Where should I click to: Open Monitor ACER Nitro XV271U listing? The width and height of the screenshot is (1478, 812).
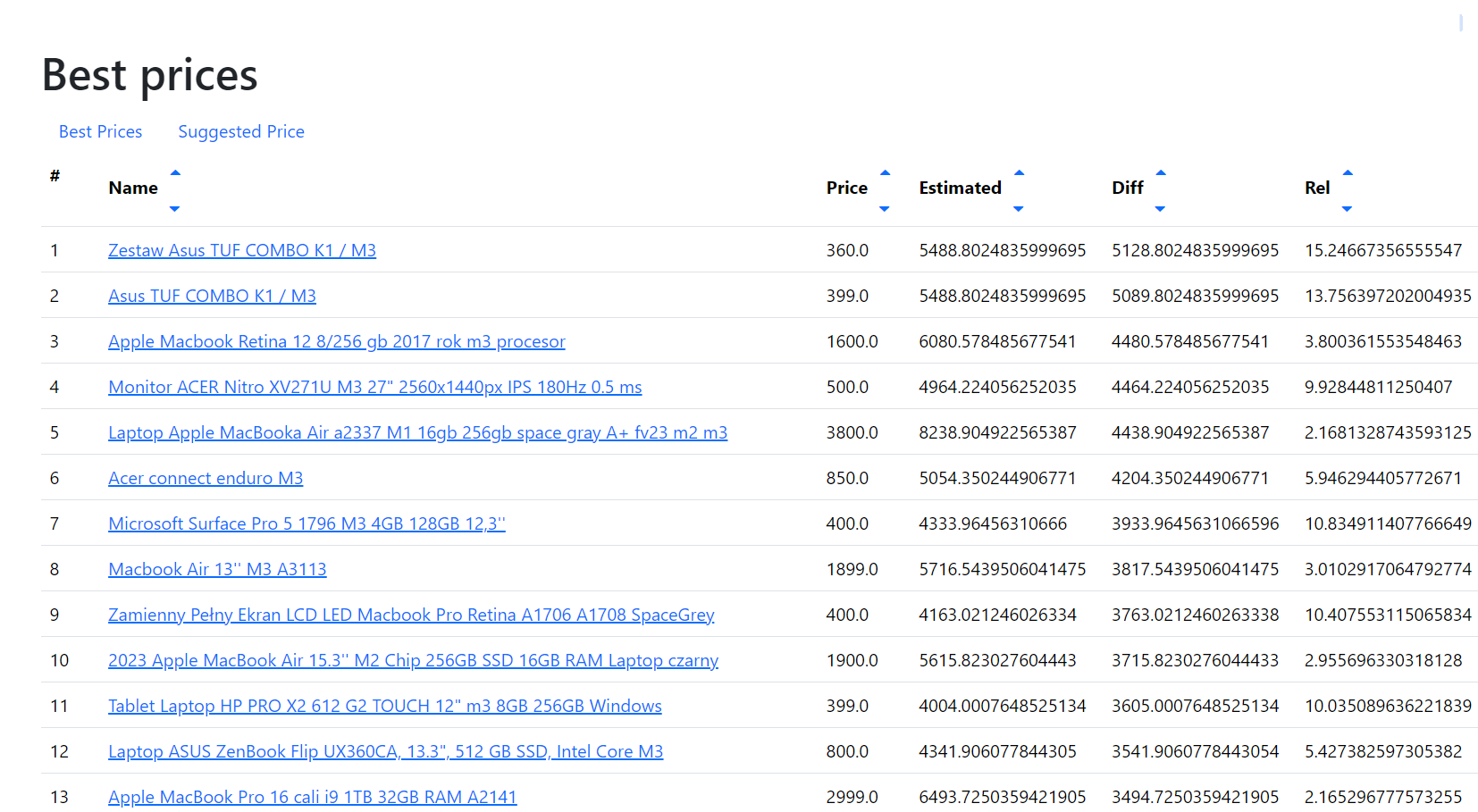click(x=375, y=387)
